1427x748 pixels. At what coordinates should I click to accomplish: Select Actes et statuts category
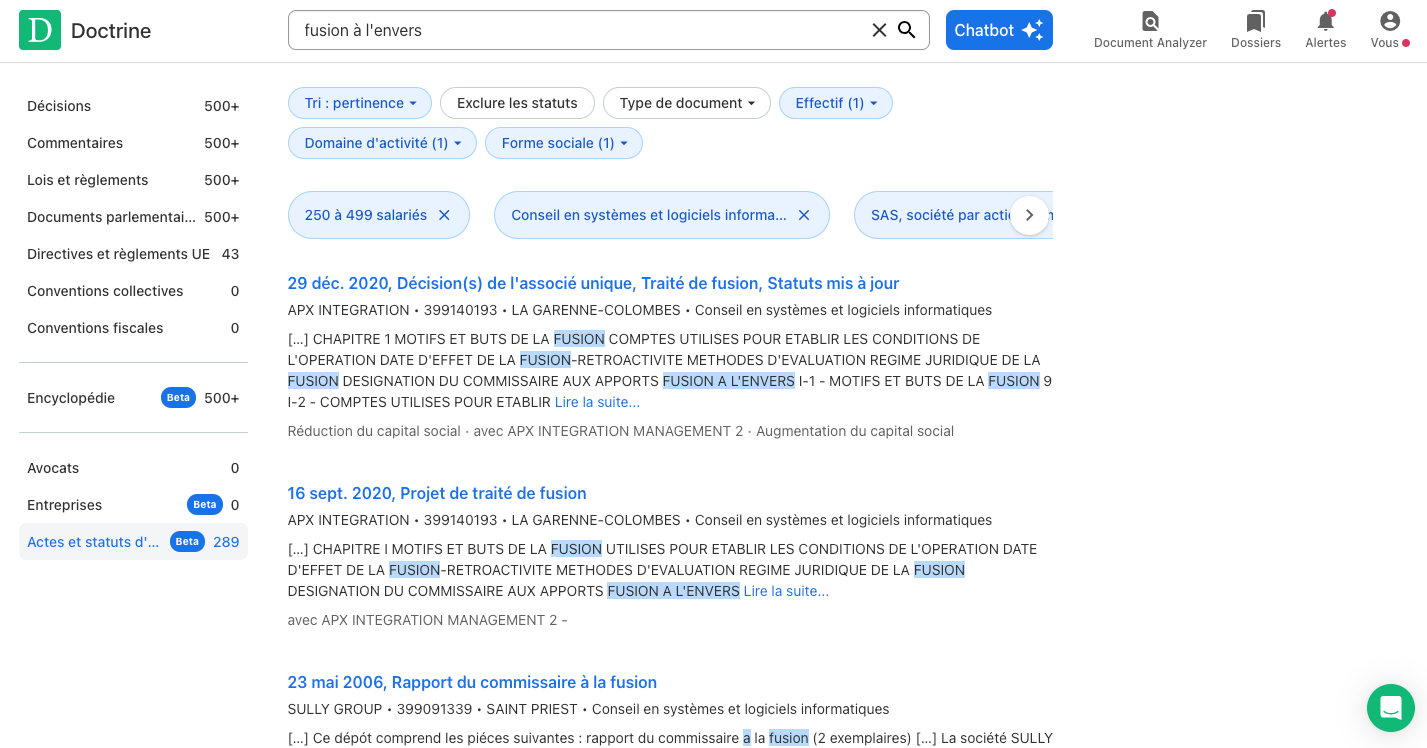point(133,542)
